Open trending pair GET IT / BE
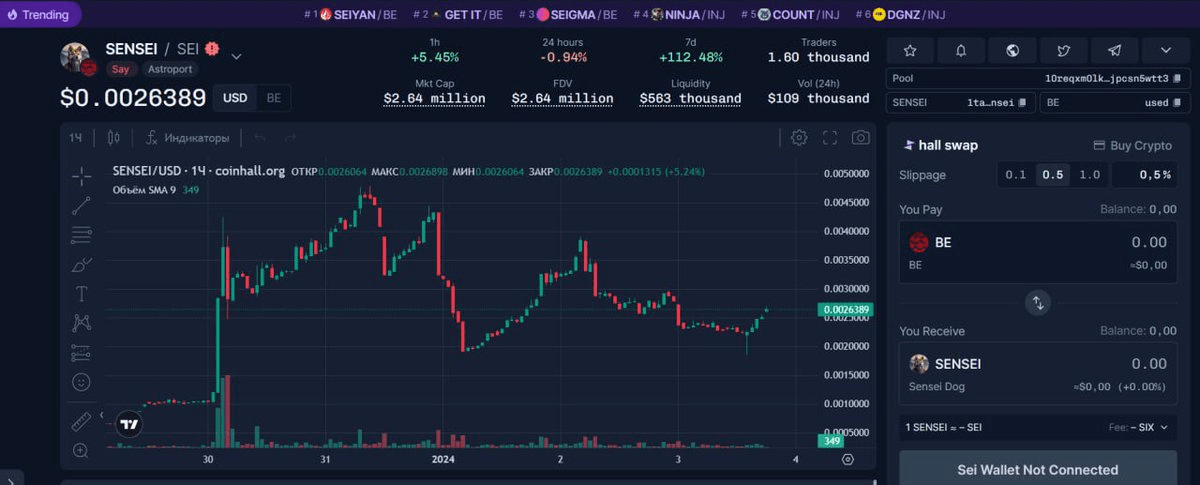 (457, 14)
